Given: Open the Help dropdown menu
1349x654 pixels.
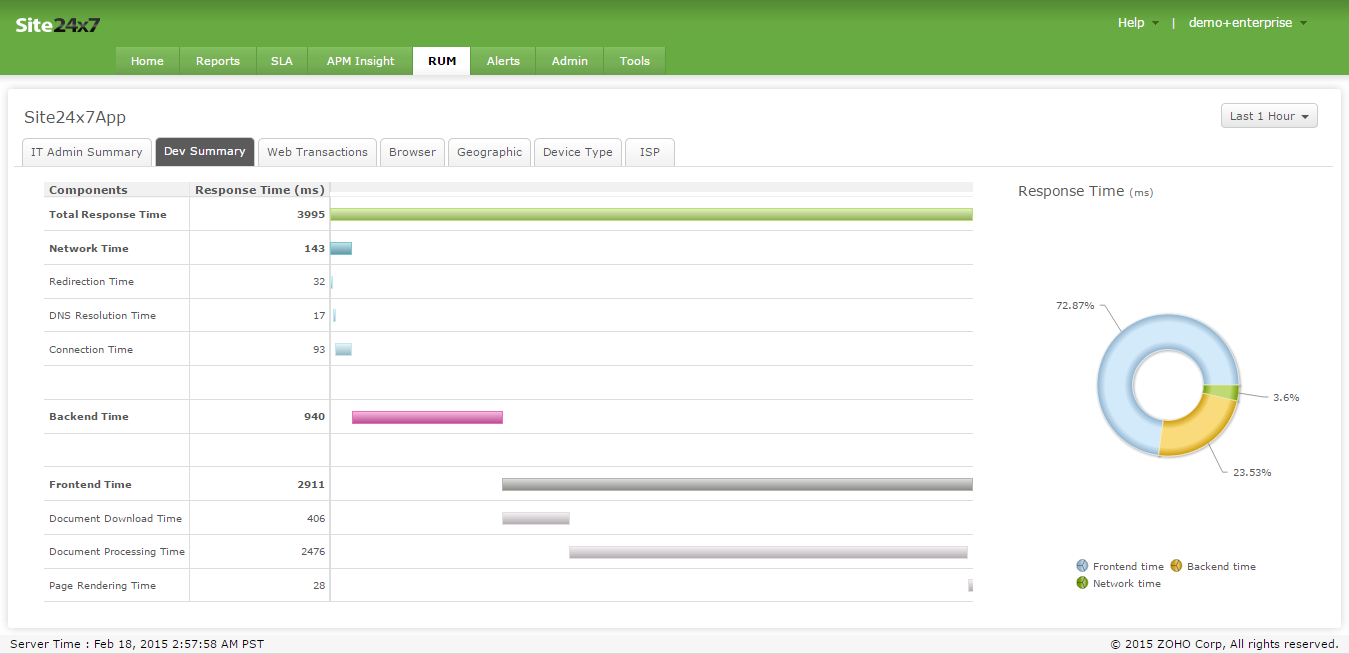Looking at the screenshot, I should click(1138, 23).
